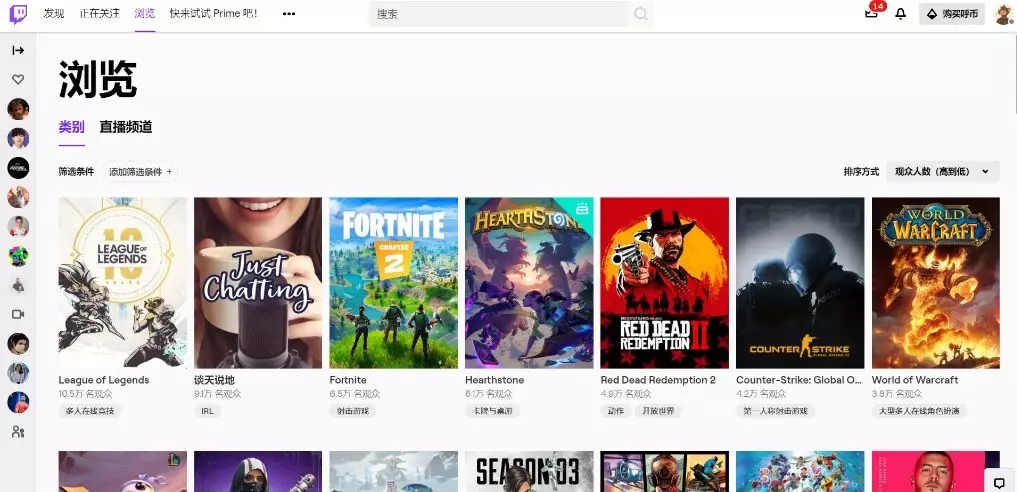The image size is (1017, 492).
Task: Open the notifications bell icon
Action: point(900,14)
